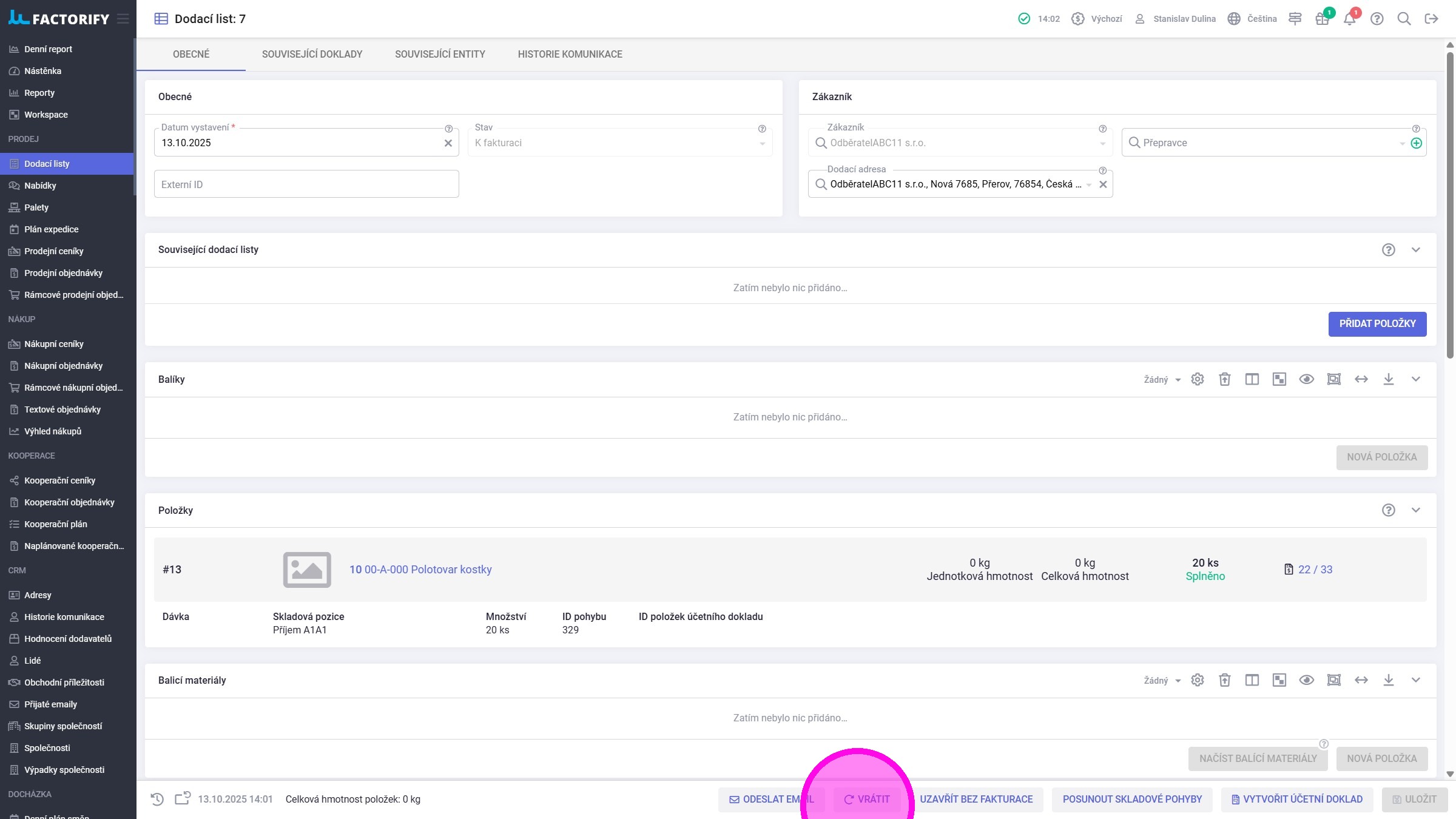Click the Externí ID input field
The image size is (1456, 819).
point(306,184)
